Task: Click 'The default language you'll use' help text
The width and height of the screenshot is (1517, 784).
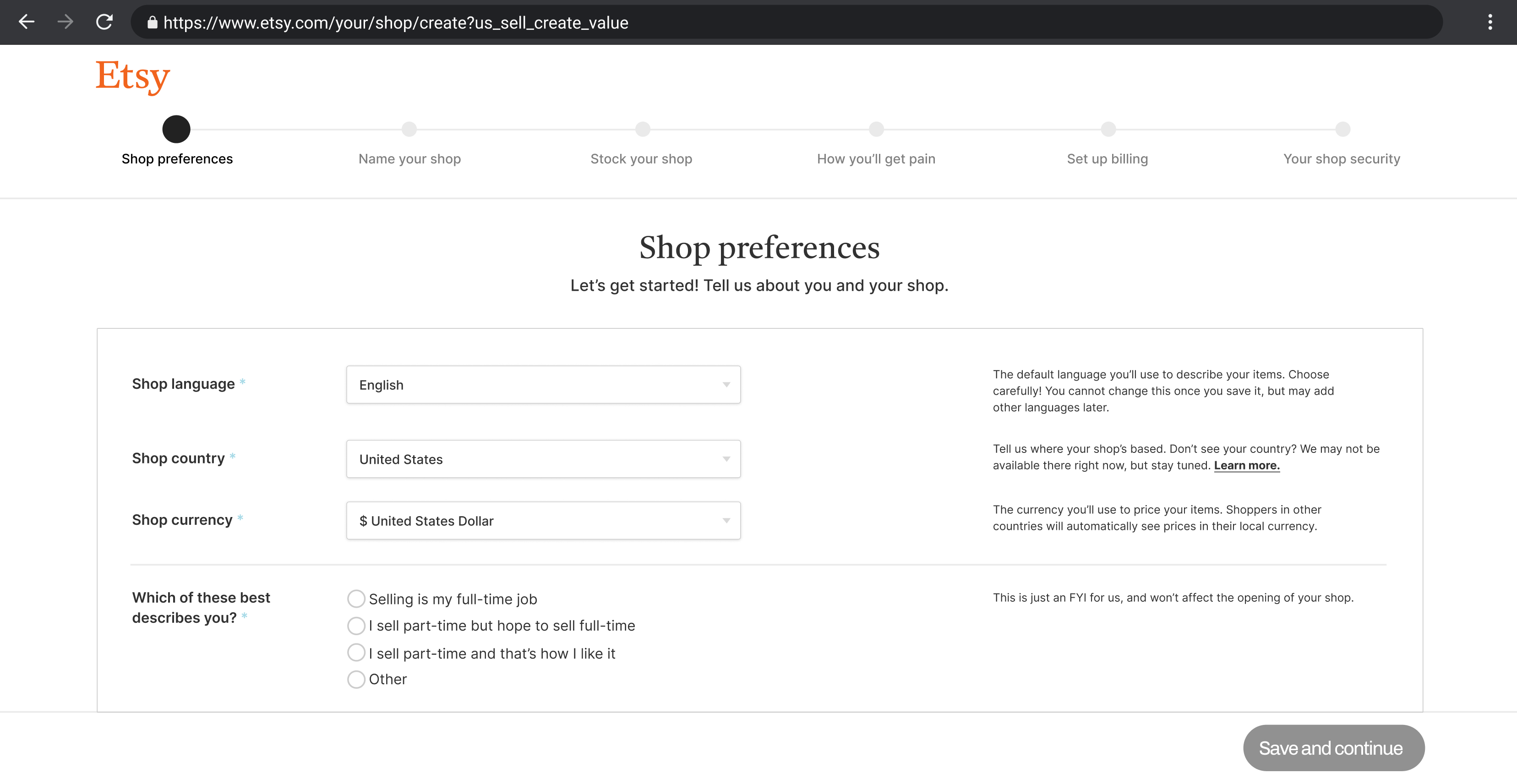Action: coord(1163,391)
